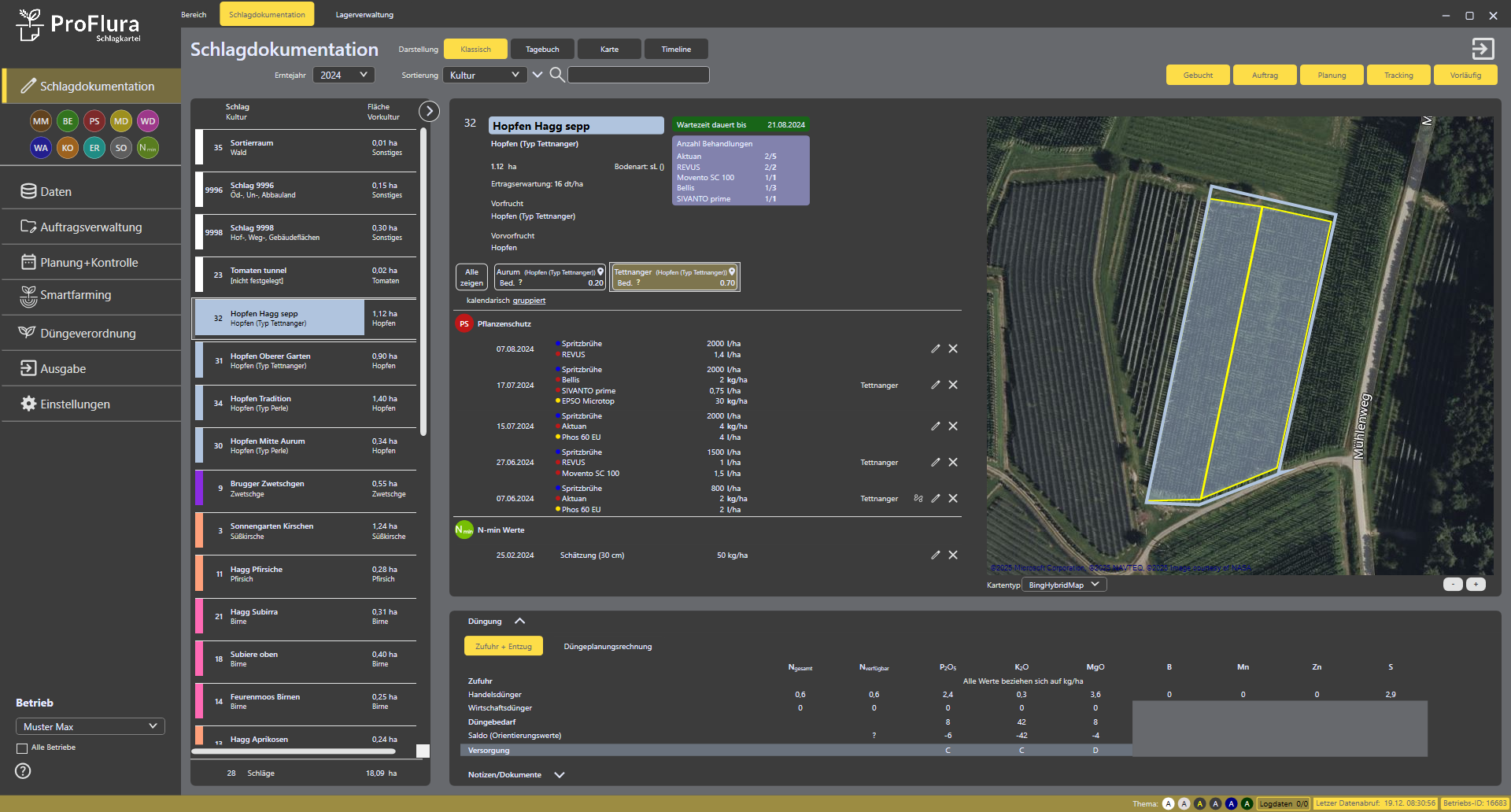Click the gruppiert link
The image size is (1511, 812).
[529, 301]
